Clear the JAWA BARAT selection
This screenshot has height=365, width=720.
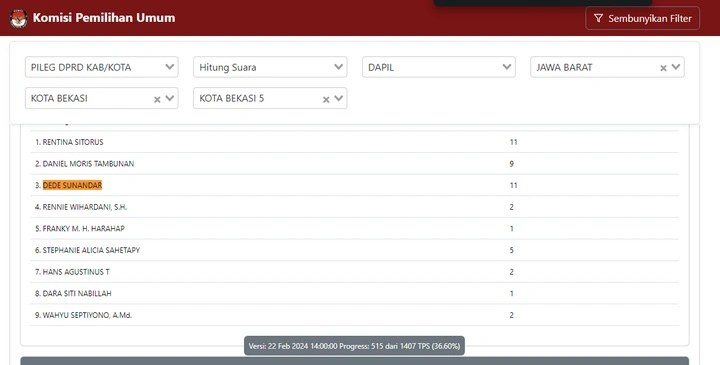663,68
